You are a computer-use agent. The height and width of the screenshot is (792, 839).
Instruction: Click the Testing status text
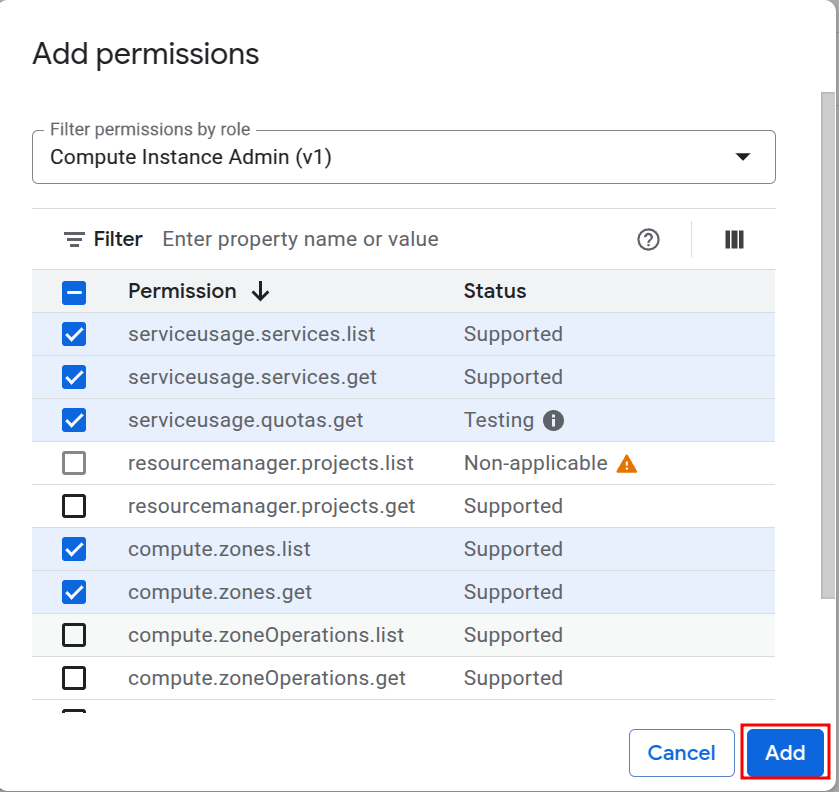coord(499,420)
